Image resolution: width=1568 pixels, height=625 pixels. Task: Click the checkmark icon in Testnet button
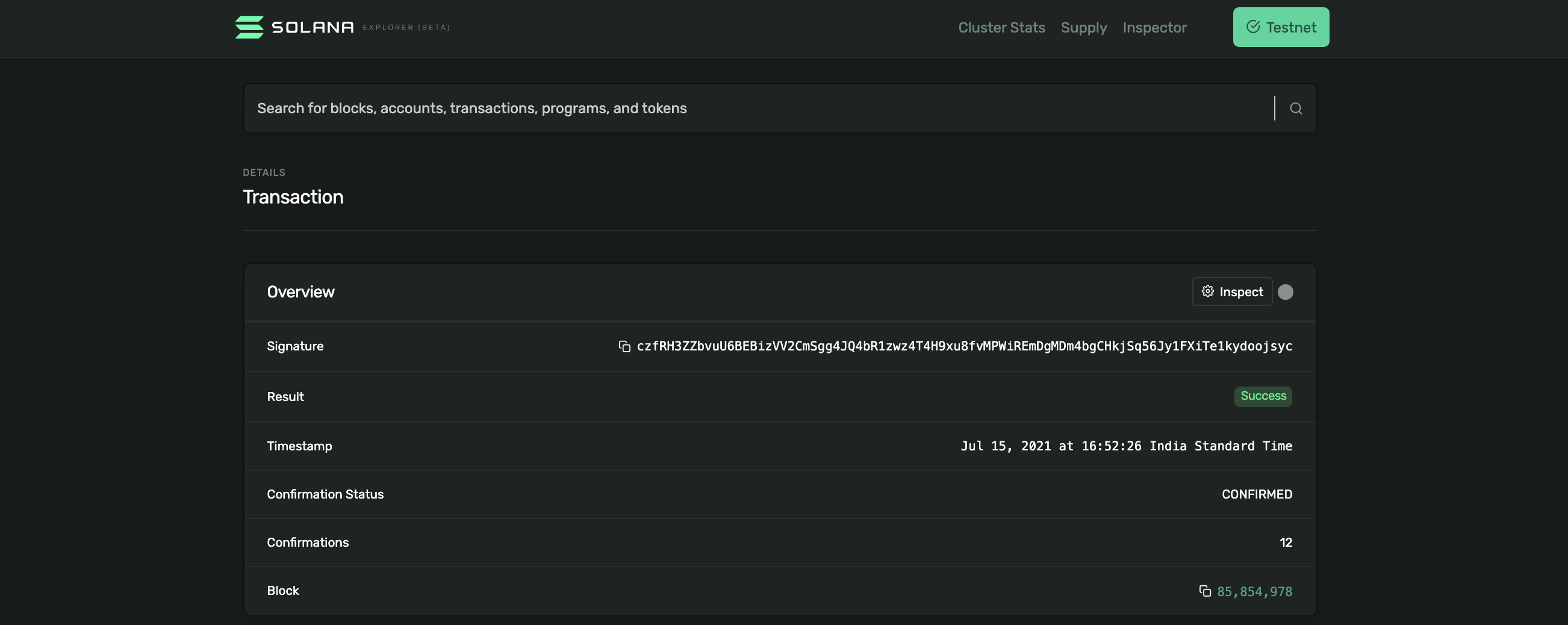point(1252,26)
